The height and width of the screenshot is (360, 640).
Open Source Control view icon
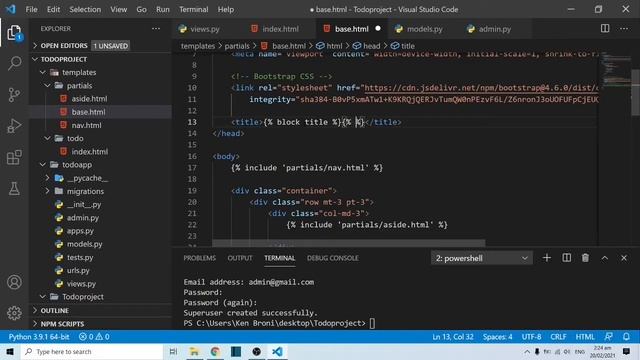click(14, 95)
